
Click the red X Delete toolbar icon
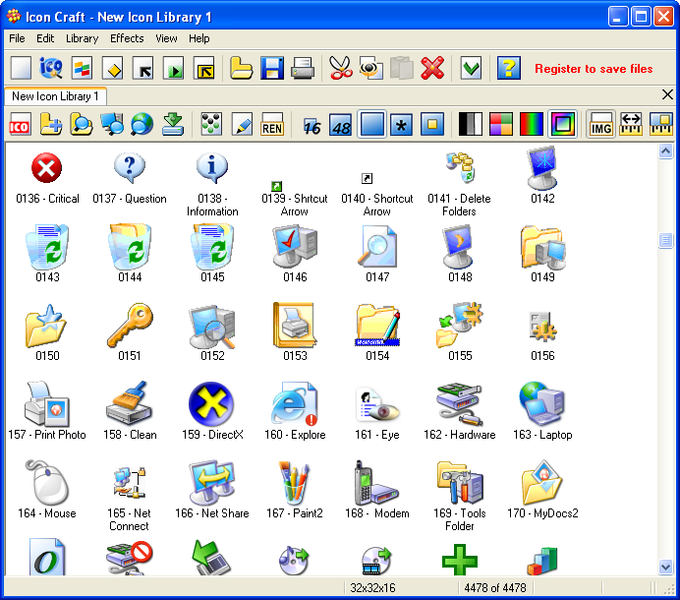pos(432,68)
